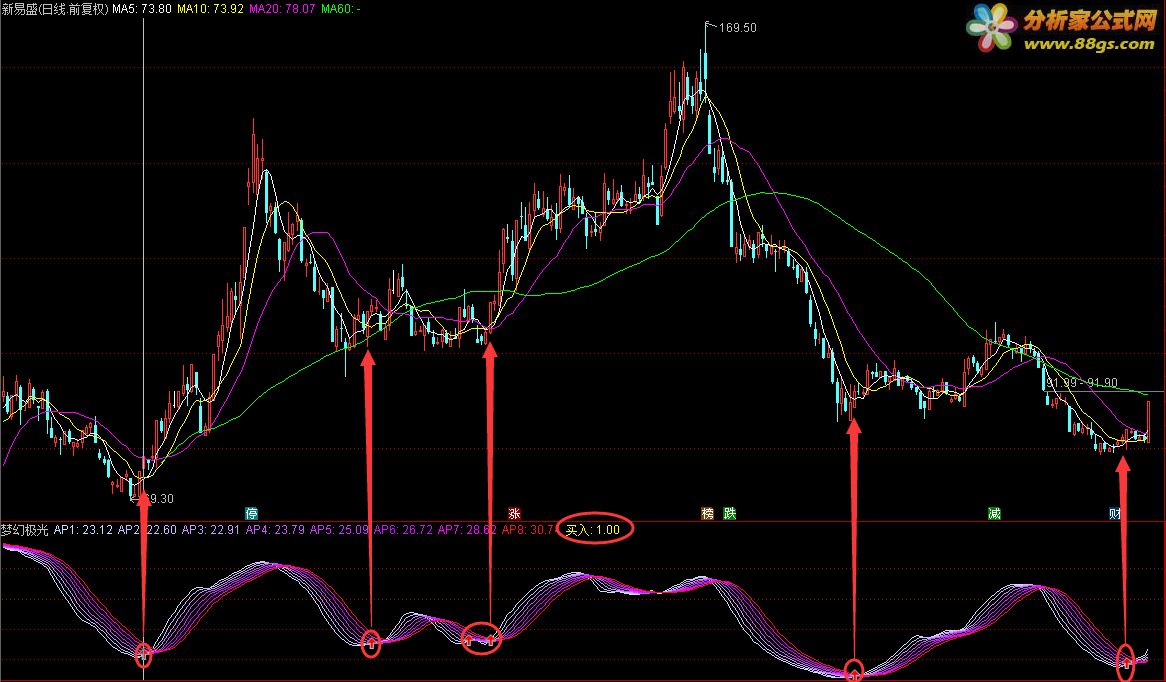Click the 停 (halt) event marker
This screenshot has width=1166, height=682.
251,513
